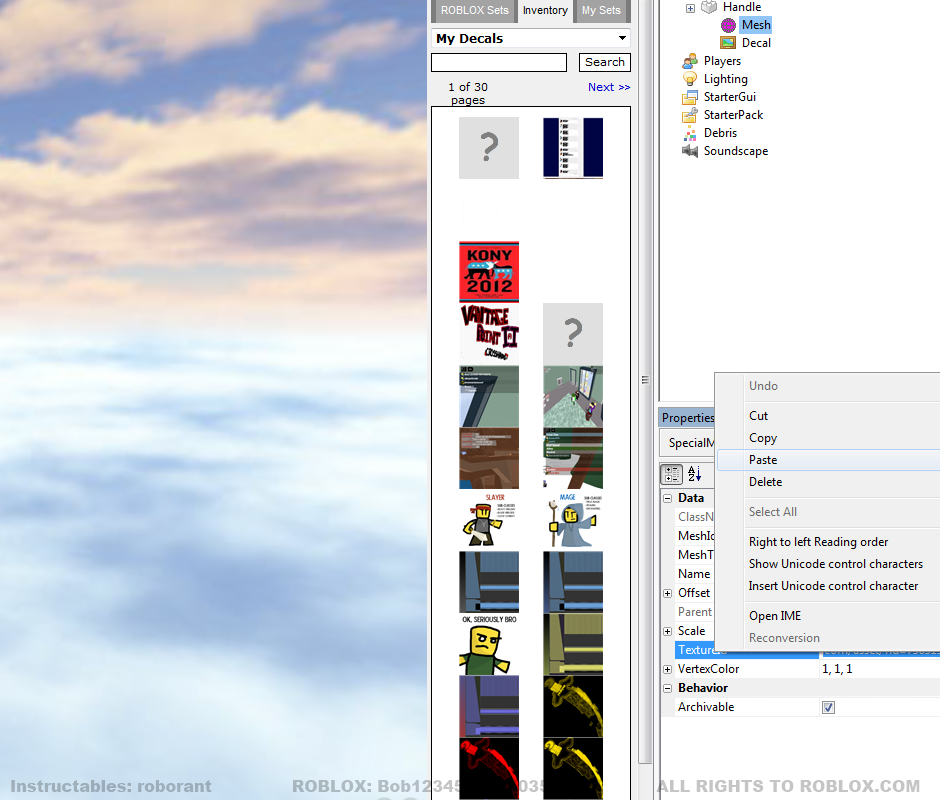Collapse the Data properties section
Screen dimensions: 940x800
click(667, 499)
